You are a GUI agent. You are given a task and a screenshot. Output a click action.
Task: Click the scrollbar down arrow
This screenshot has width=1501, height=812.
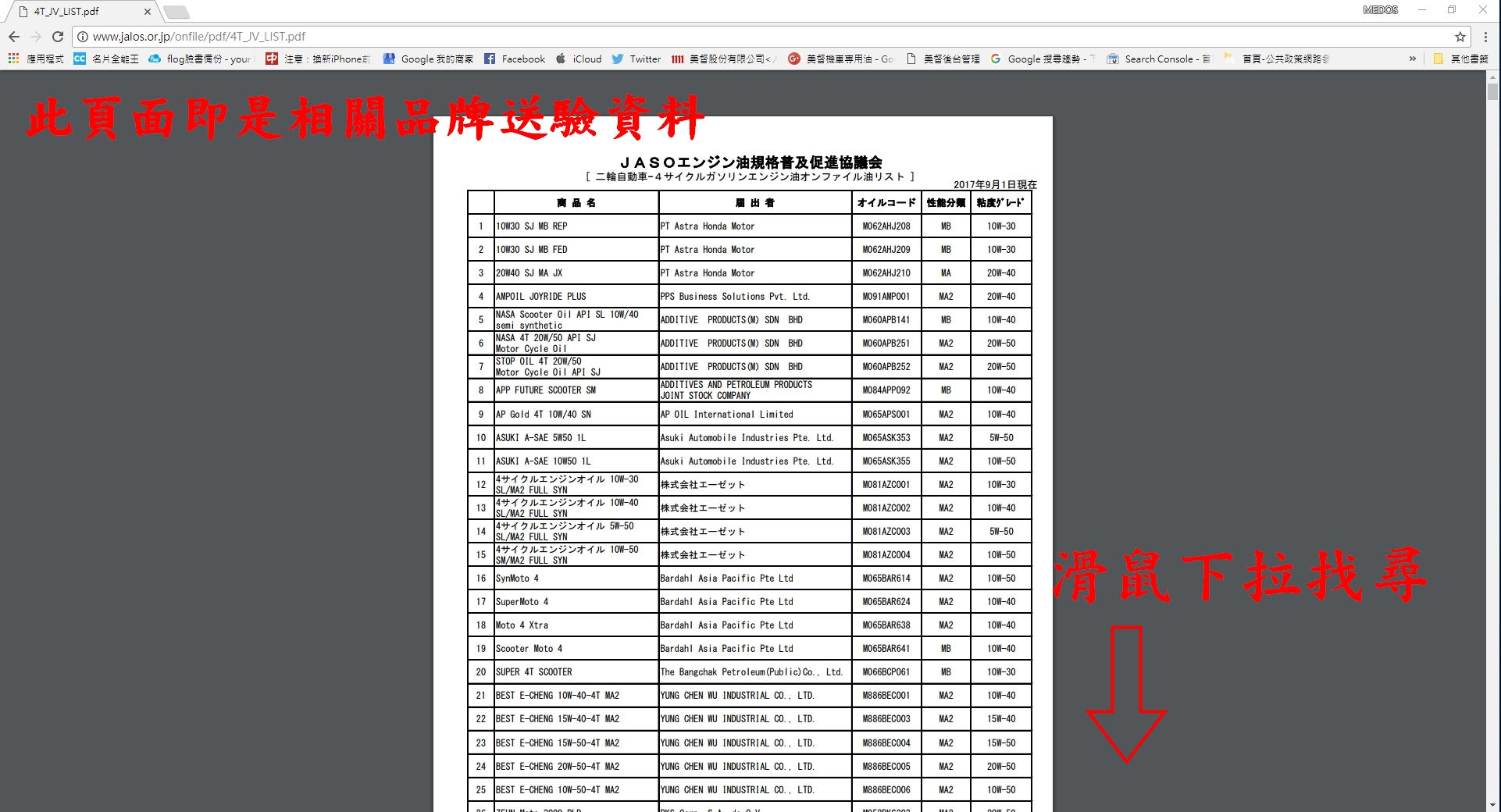tap(1492, 805)
